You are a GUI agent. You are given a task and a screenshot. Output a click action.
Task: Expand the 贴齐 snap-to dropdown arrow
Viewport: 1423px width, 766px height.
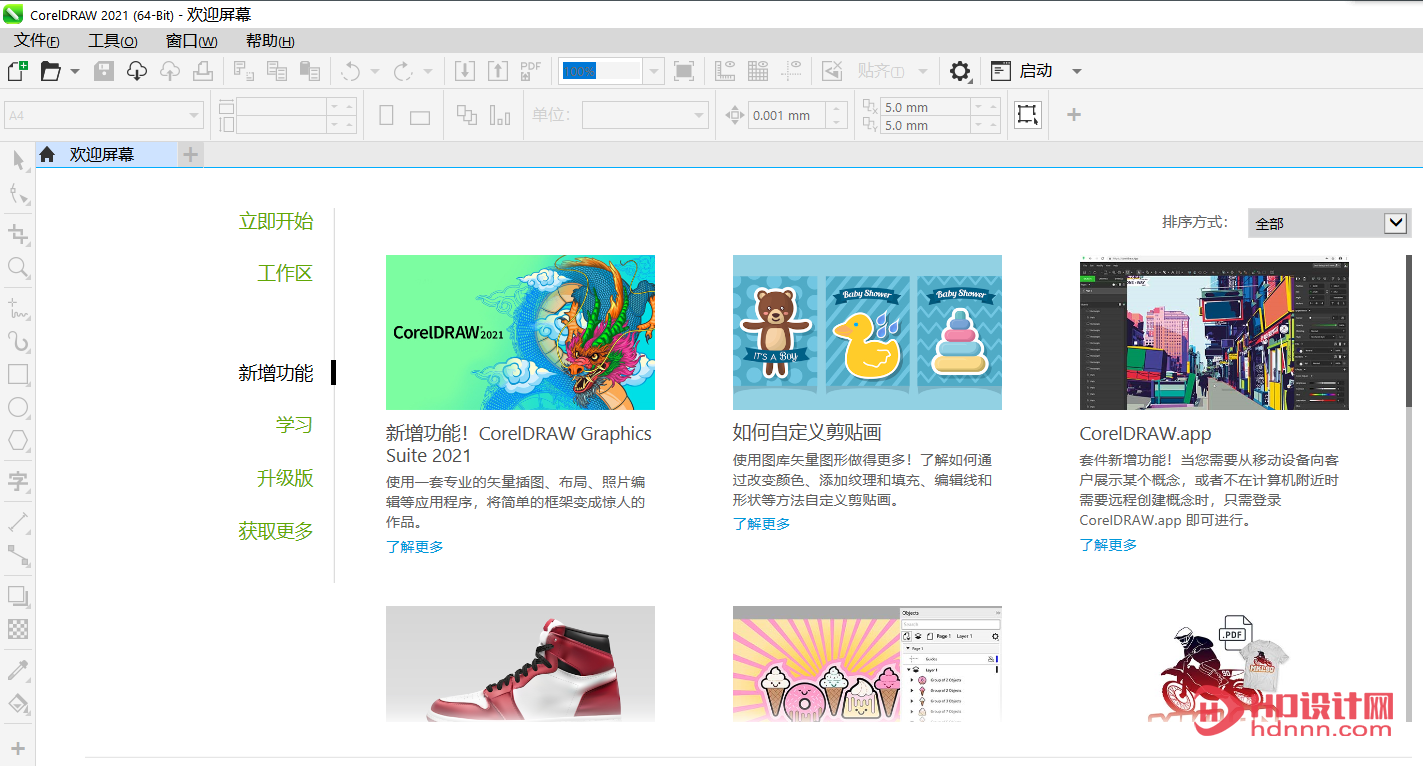923,71
